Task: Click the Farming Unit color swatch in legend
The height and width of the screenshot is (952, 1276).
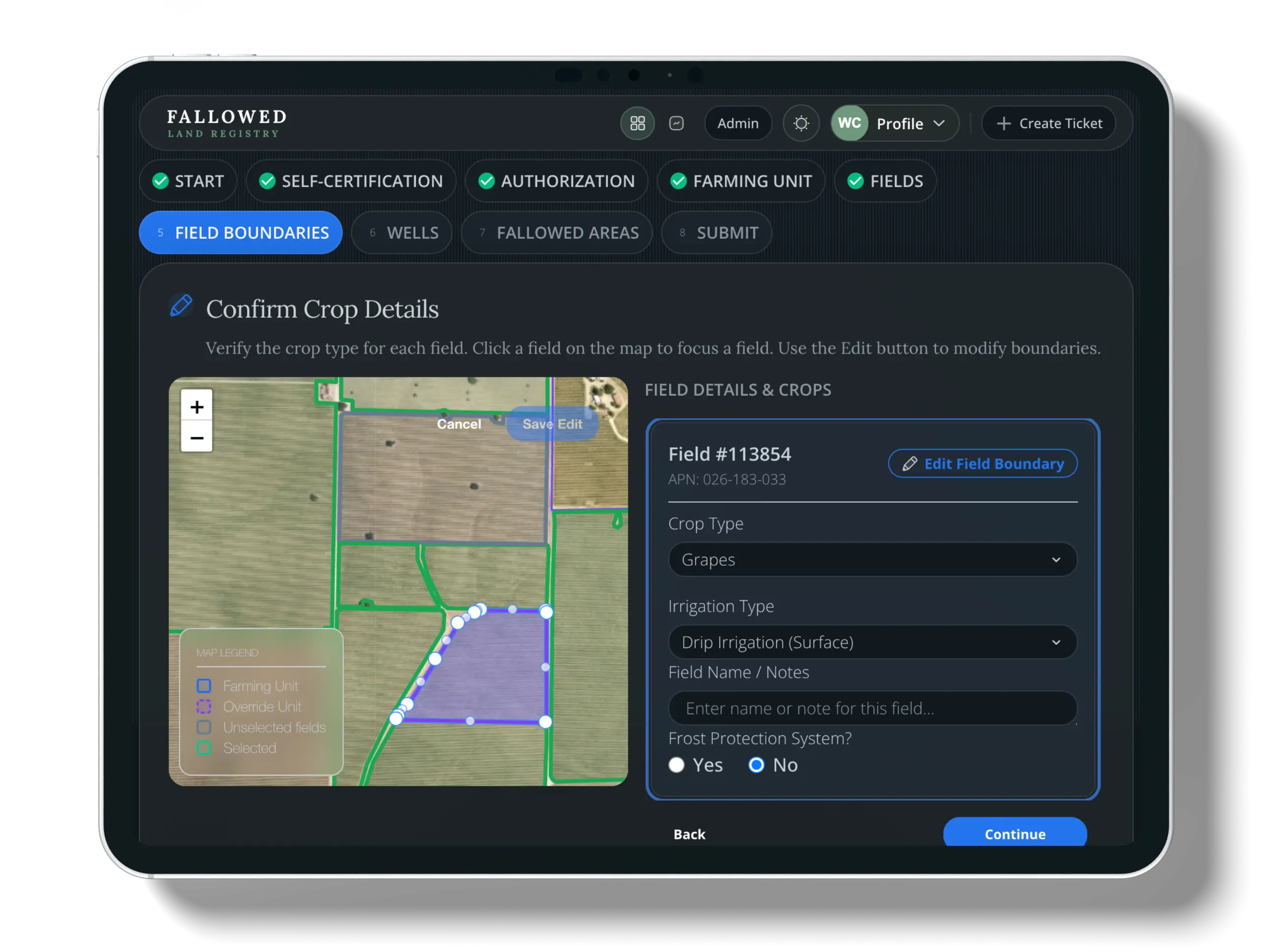Action: pos(204,686)
